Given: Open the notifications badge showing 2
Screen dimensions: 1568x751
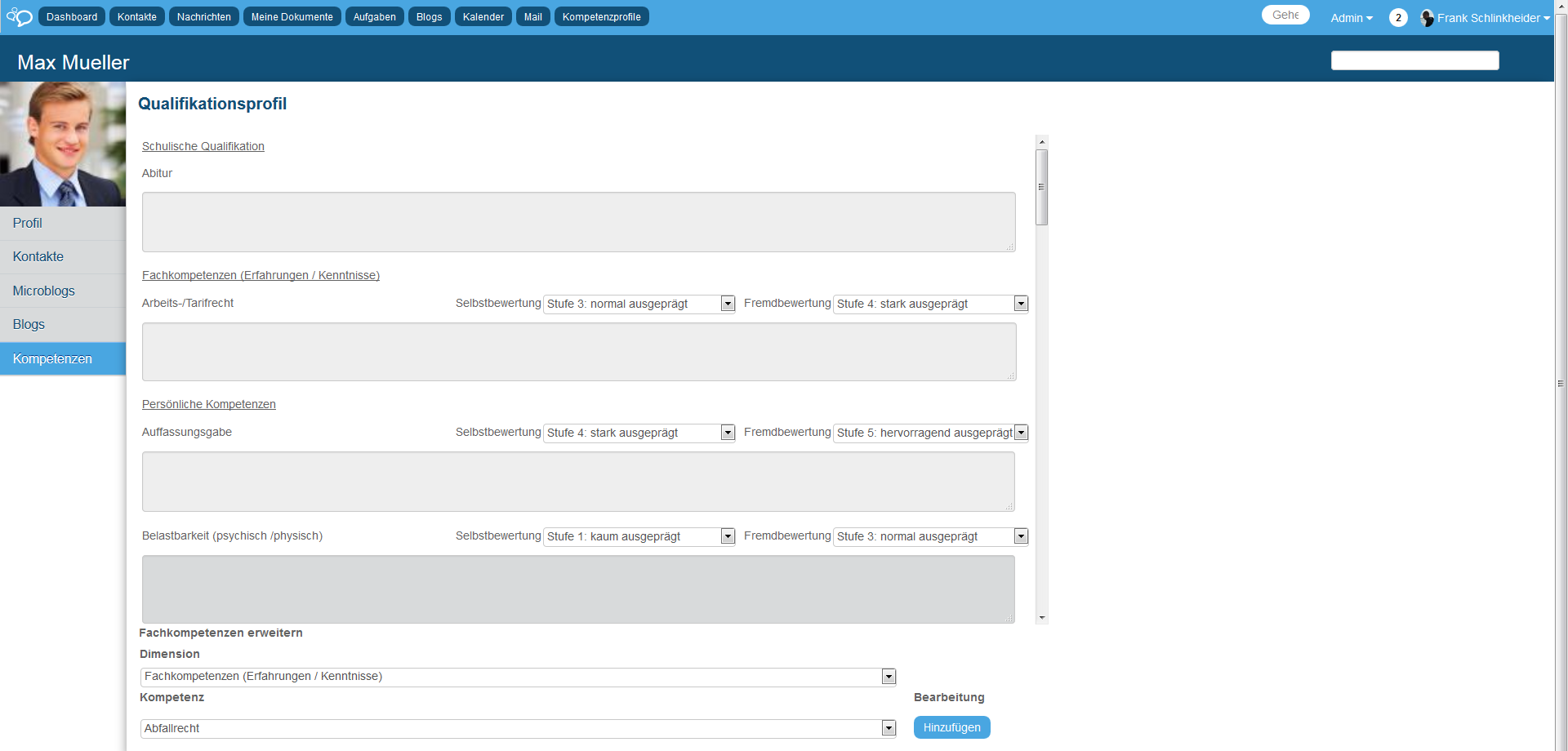Looking at the screenshot, I should (x=1397, y=18).
